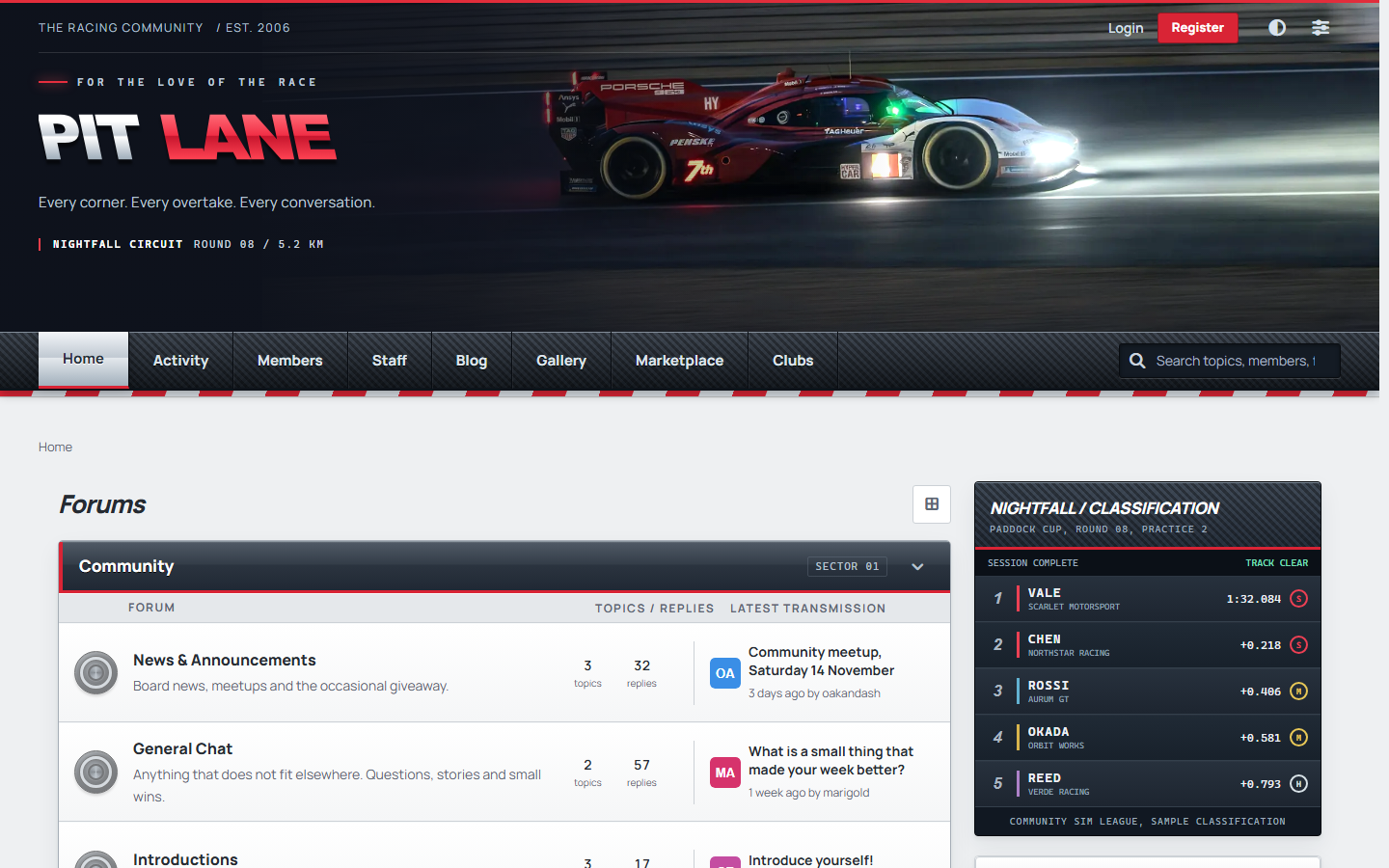
Task: Switch forum layout with the grid view icon
Action: click(932, 504)
